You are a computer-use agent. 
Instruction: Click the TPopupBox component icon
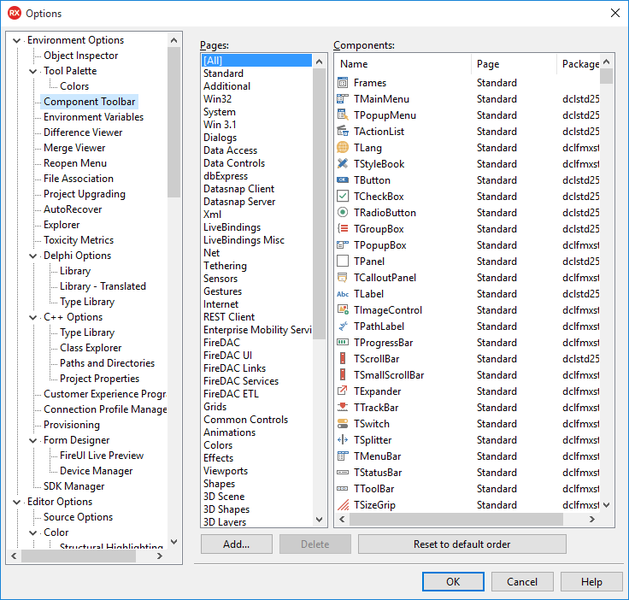click(343, 245)
